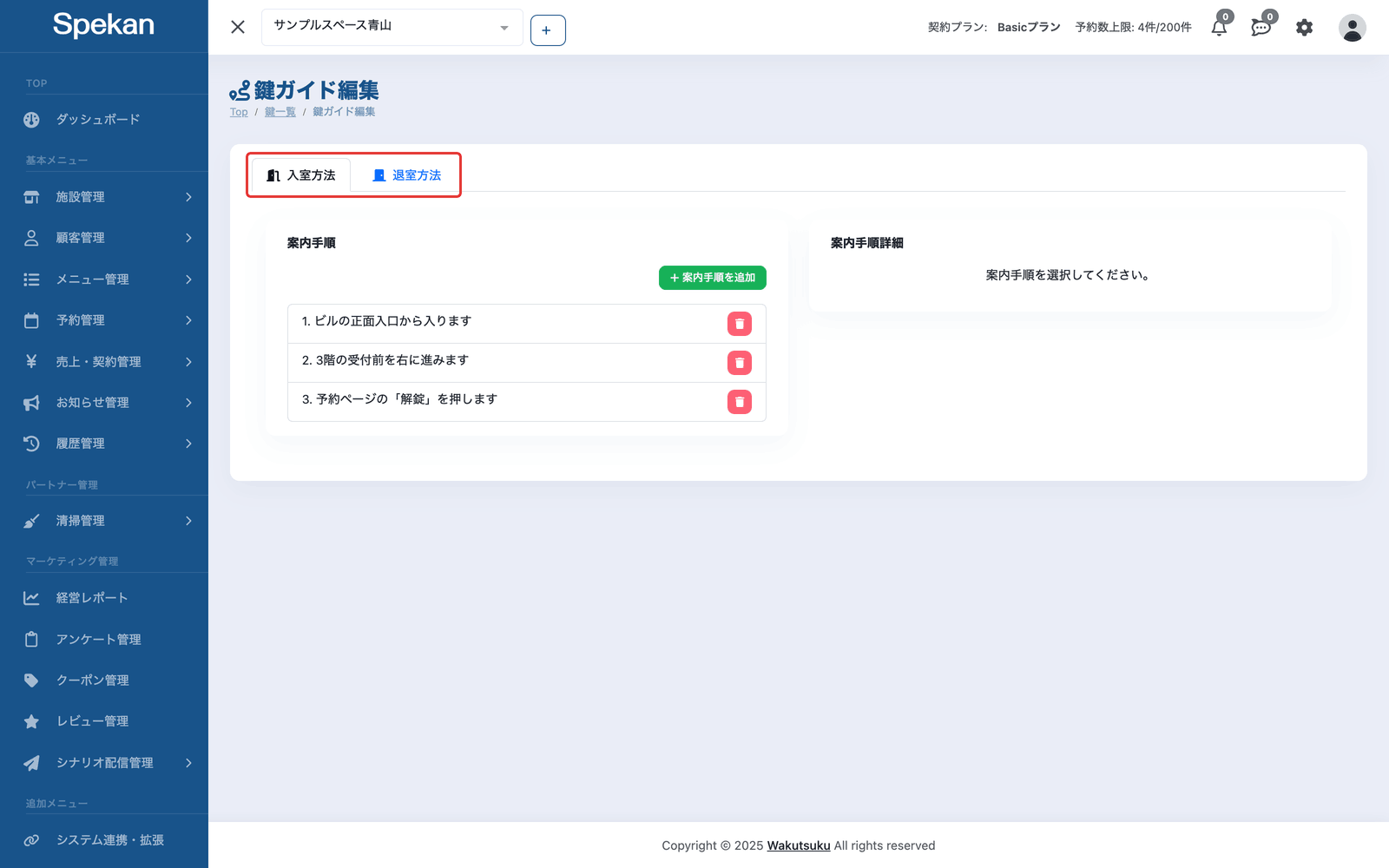Open the user profile avatar
The image size is (1389, 868).
[x=1352, y=28]
